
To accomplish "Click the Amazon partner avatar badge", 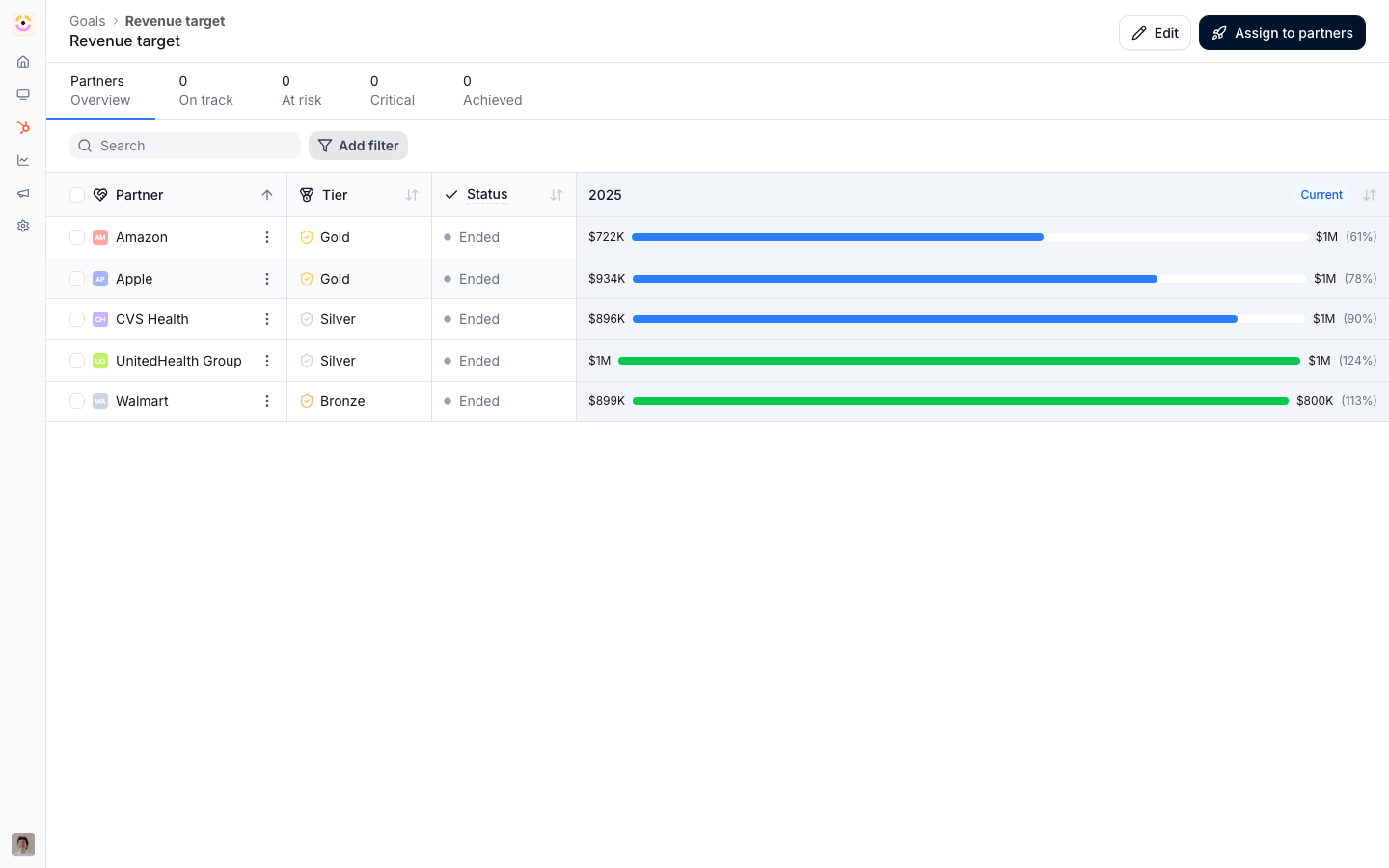I will (x=100, y=237).
